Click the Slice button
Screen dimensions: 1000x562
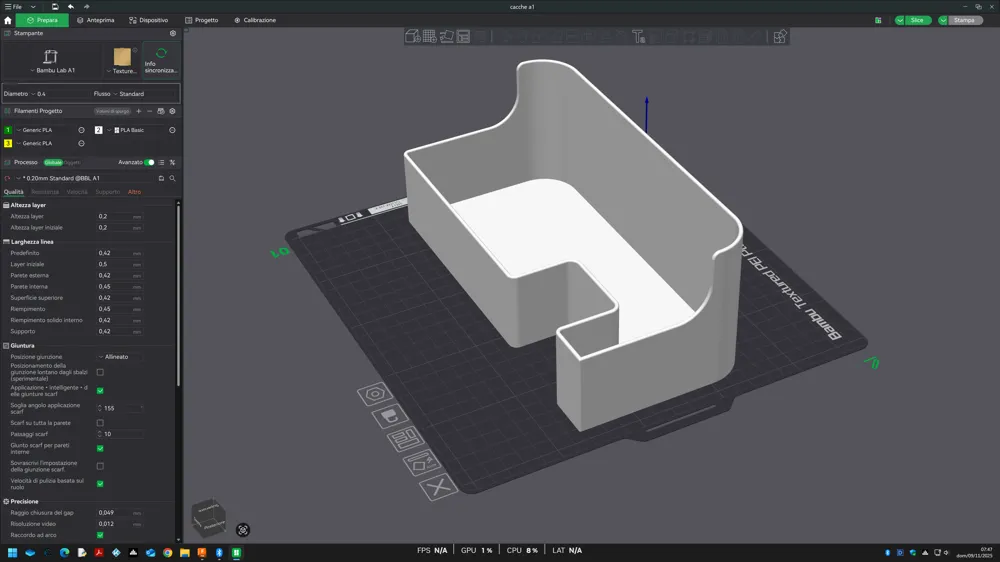[x=917, y=20]
